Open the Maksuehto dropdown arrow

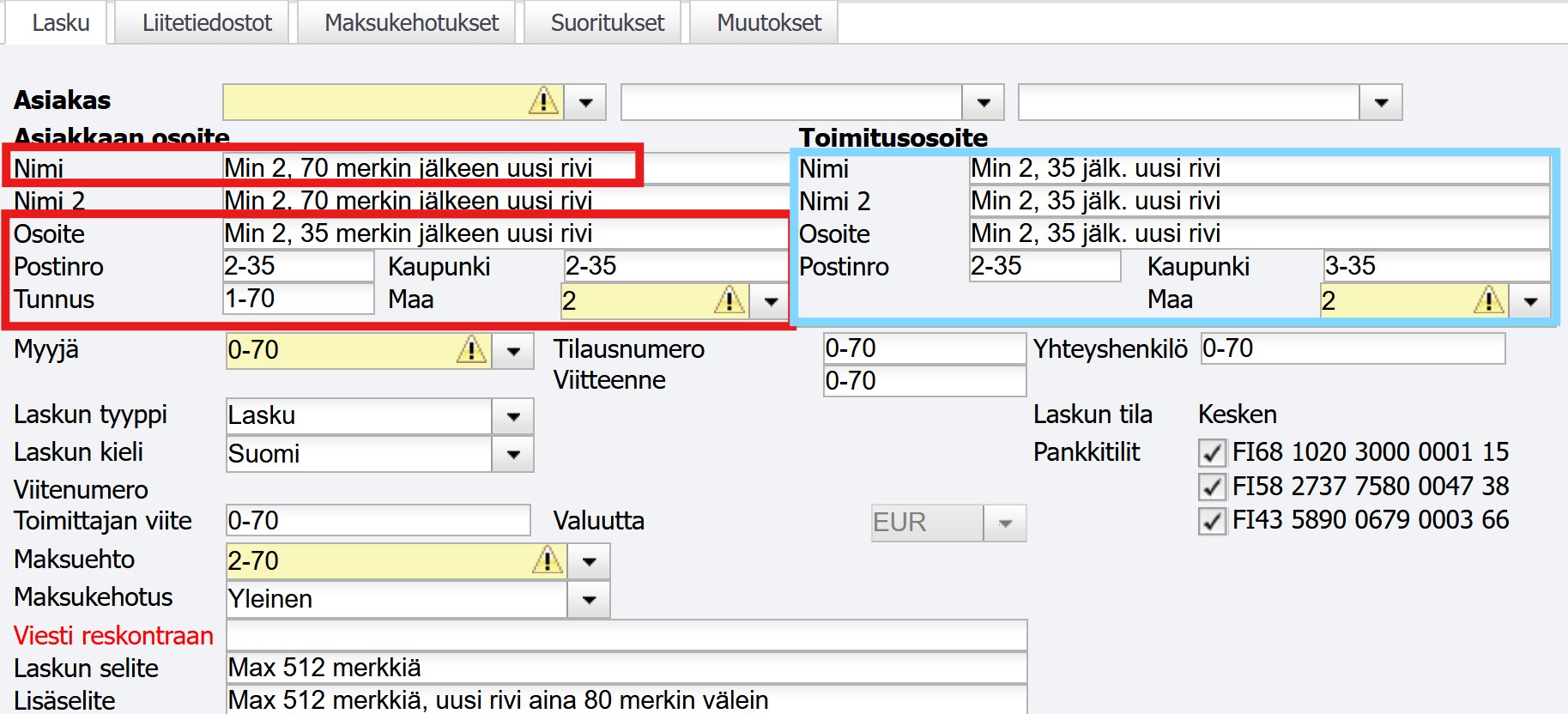click(x=589, y=562)
